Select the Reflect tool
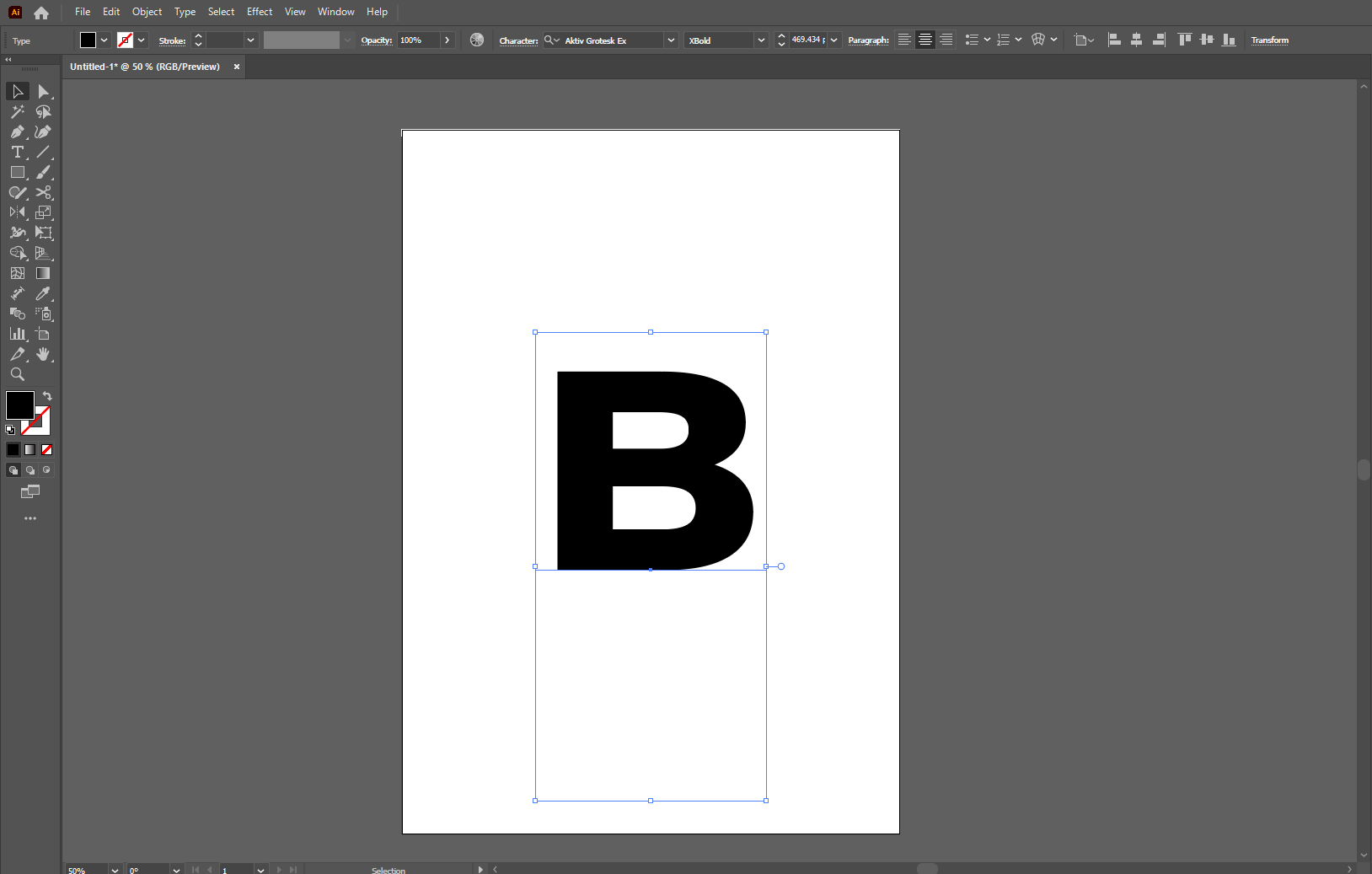This screenshot has width=1372, height=874. [18, 212]
